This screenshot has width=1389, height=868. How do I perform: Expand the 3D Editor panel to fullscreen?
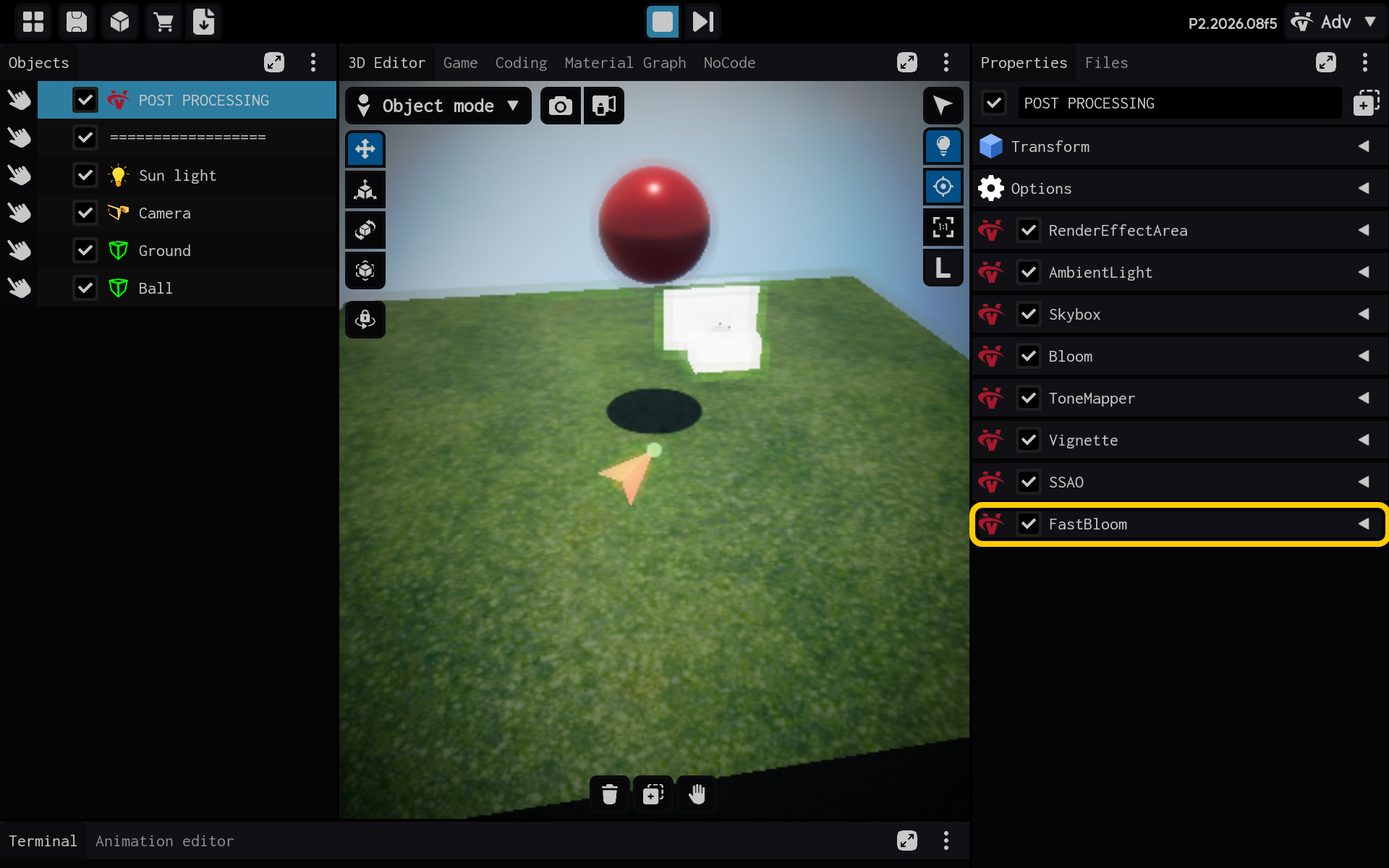coord(907,62)
